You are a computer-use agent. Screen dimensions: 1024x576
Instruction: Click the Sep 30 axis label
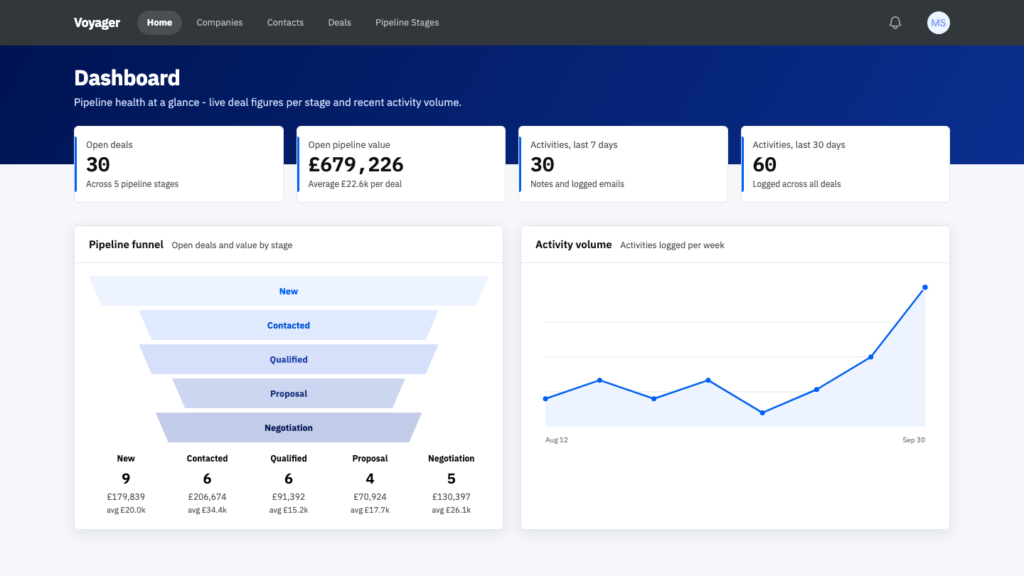[914, 440]
